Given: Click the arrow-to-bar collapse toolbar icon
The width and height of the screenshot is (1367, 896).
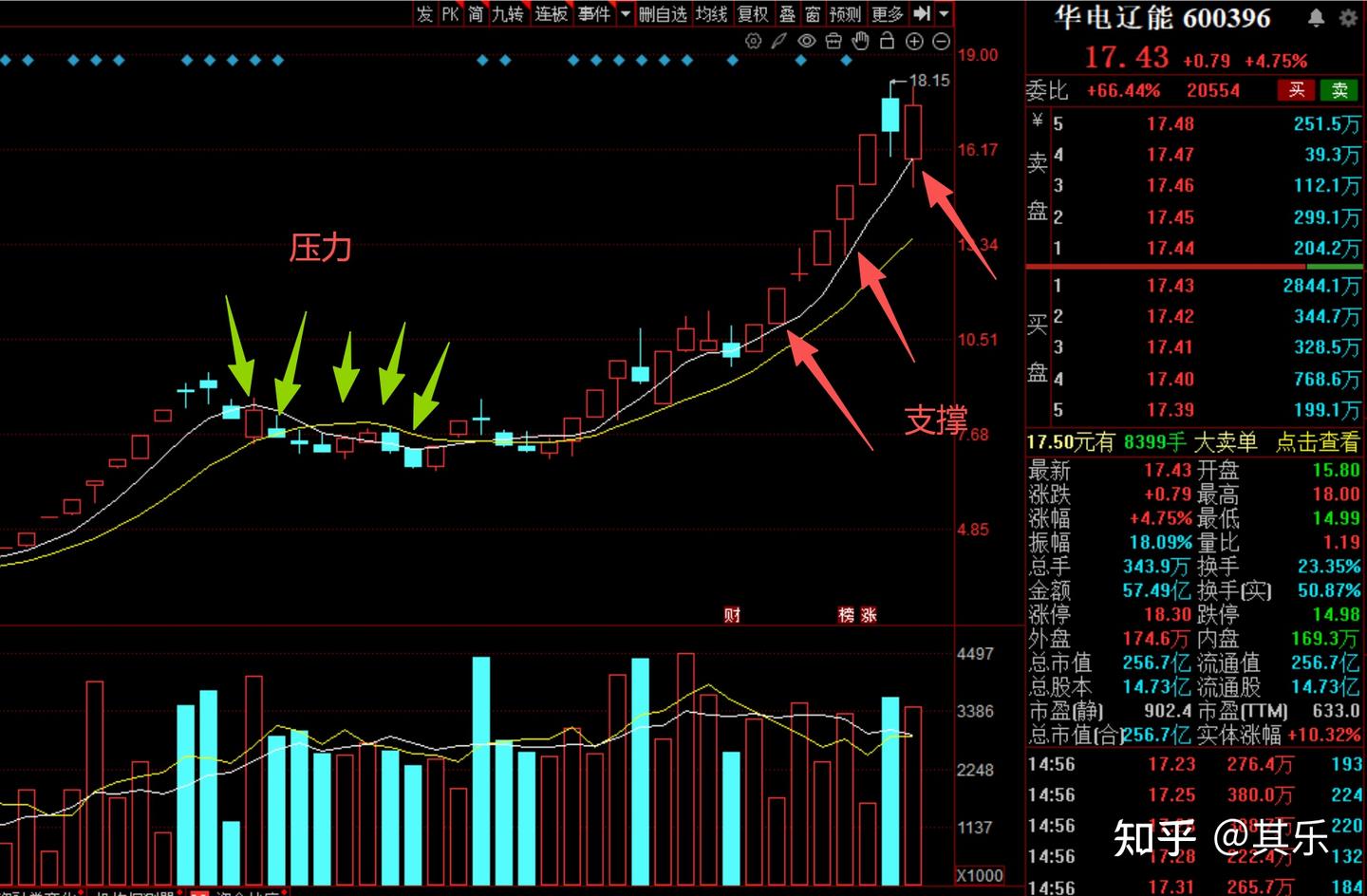Looking at the screenshot, I should pos(922,13).
